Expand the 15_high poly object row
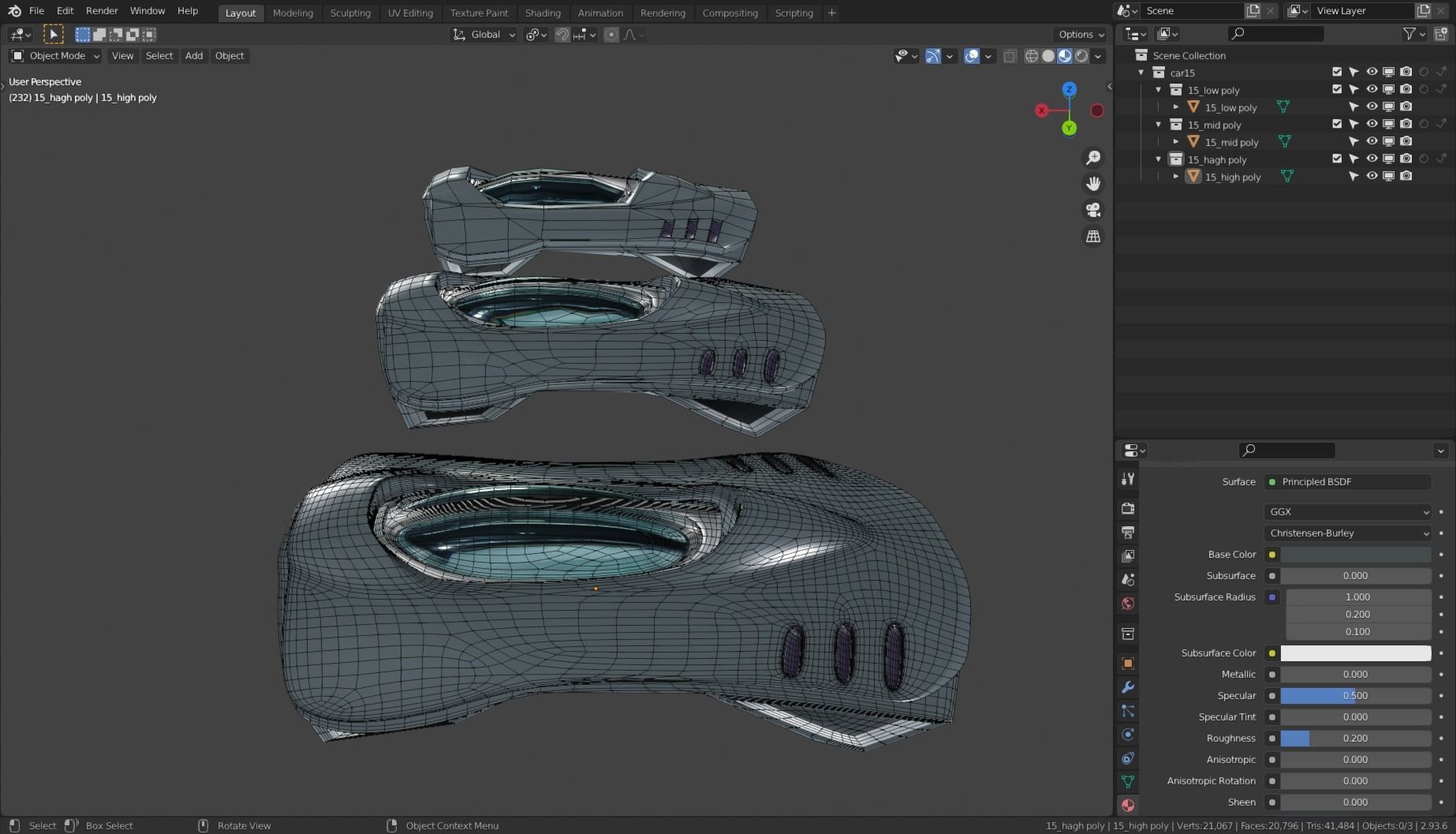Screen dimensions: 1456x834 [1176, 177]
